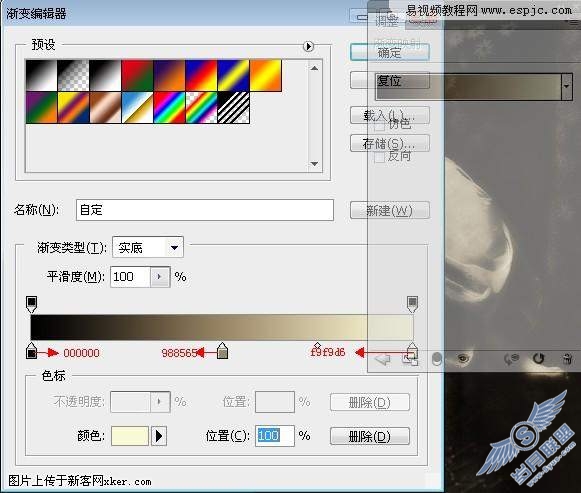Screen dimensions: 581x493
Task: Click the 名称 name field containing 自定
Action: 205,210
